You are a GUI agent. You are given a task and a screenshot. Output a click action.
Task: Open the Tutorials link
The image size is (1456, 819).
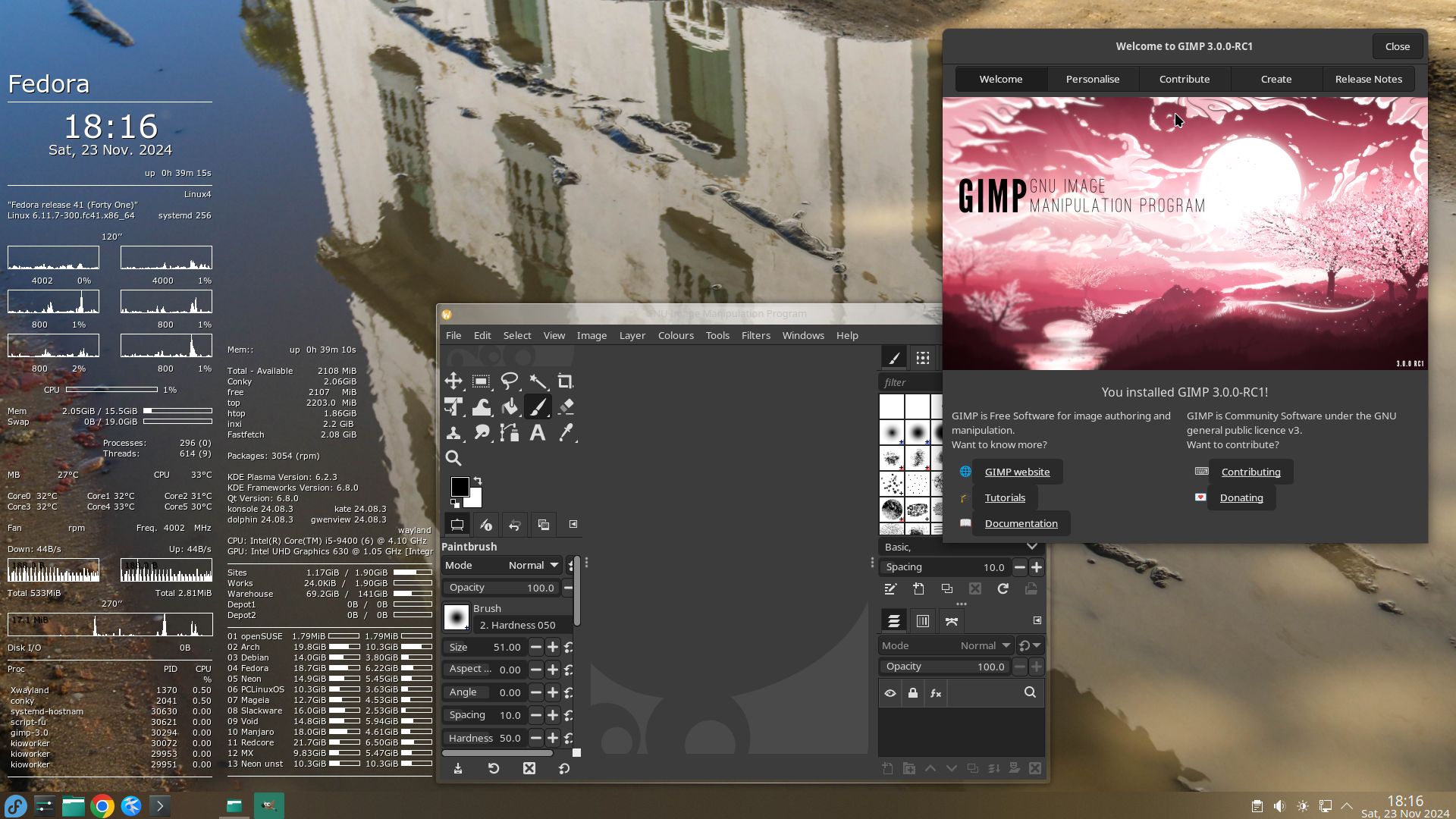[1005, 497]
